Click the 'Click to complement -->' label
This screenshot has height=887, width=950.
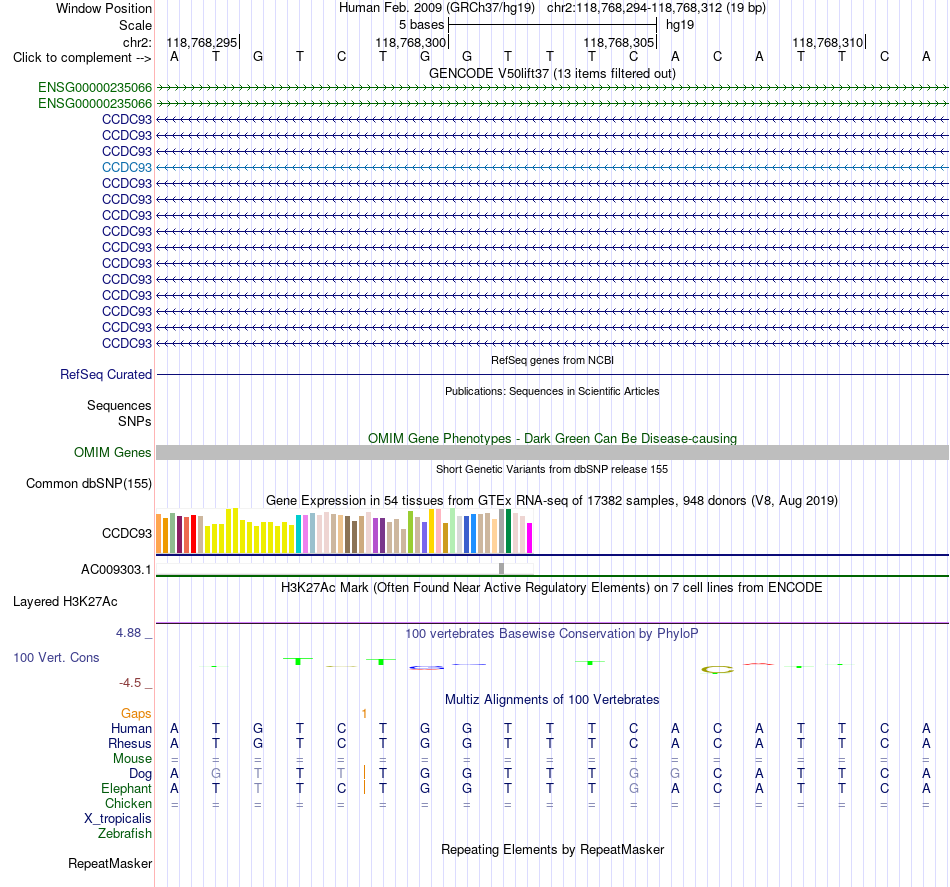[x=82, y=58]
